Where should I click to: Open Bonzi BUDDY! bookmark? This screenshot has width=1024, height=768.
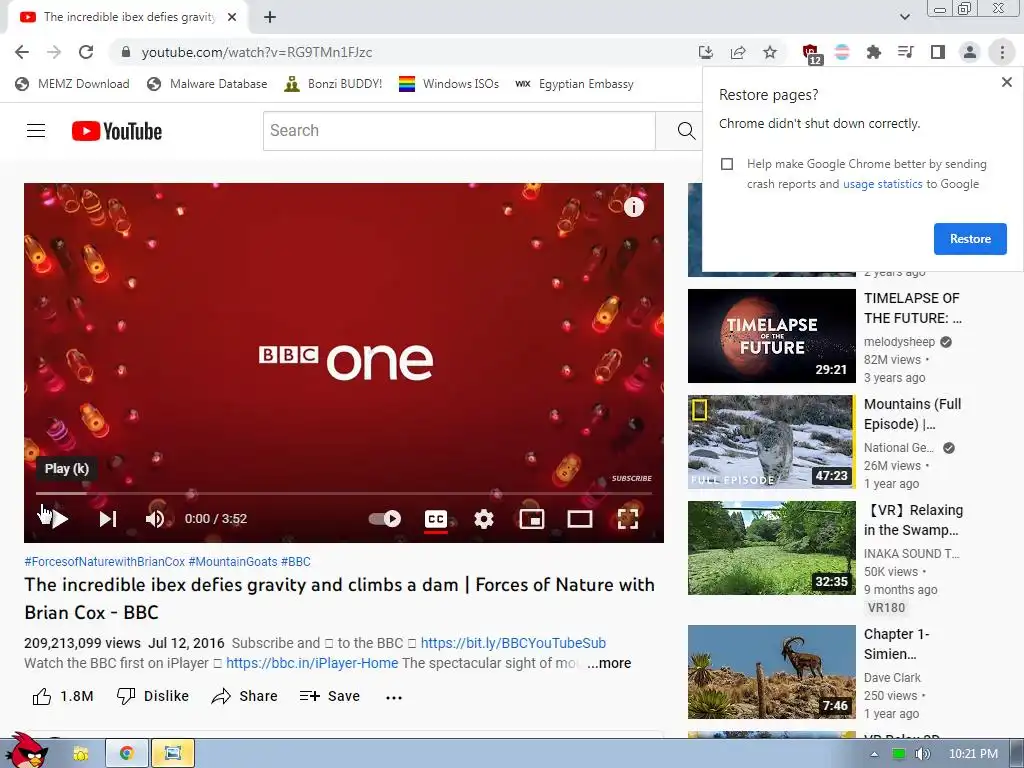click(x=333, y=84)
